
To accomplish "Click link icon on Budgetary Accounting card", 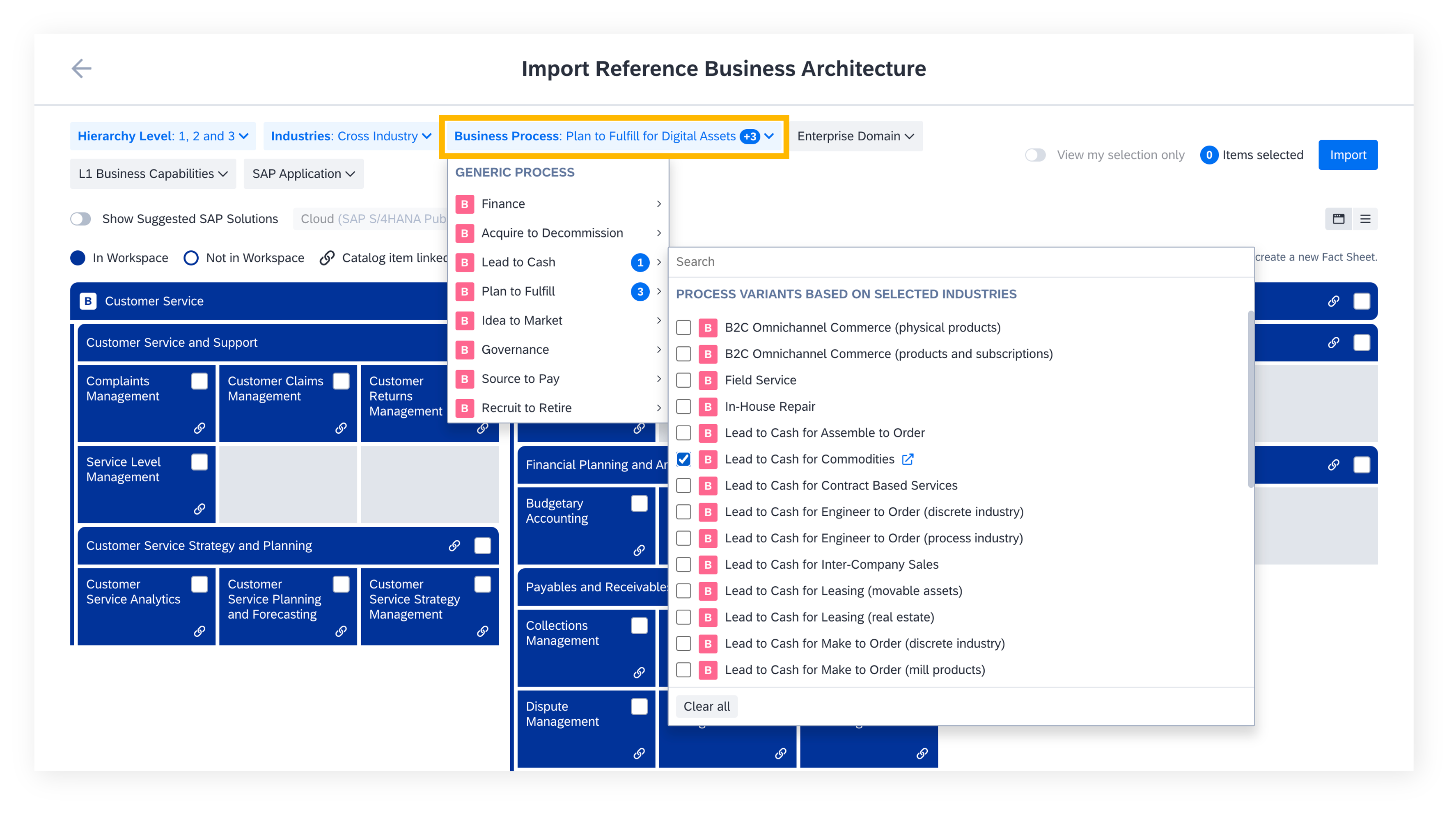I will 639,550.
